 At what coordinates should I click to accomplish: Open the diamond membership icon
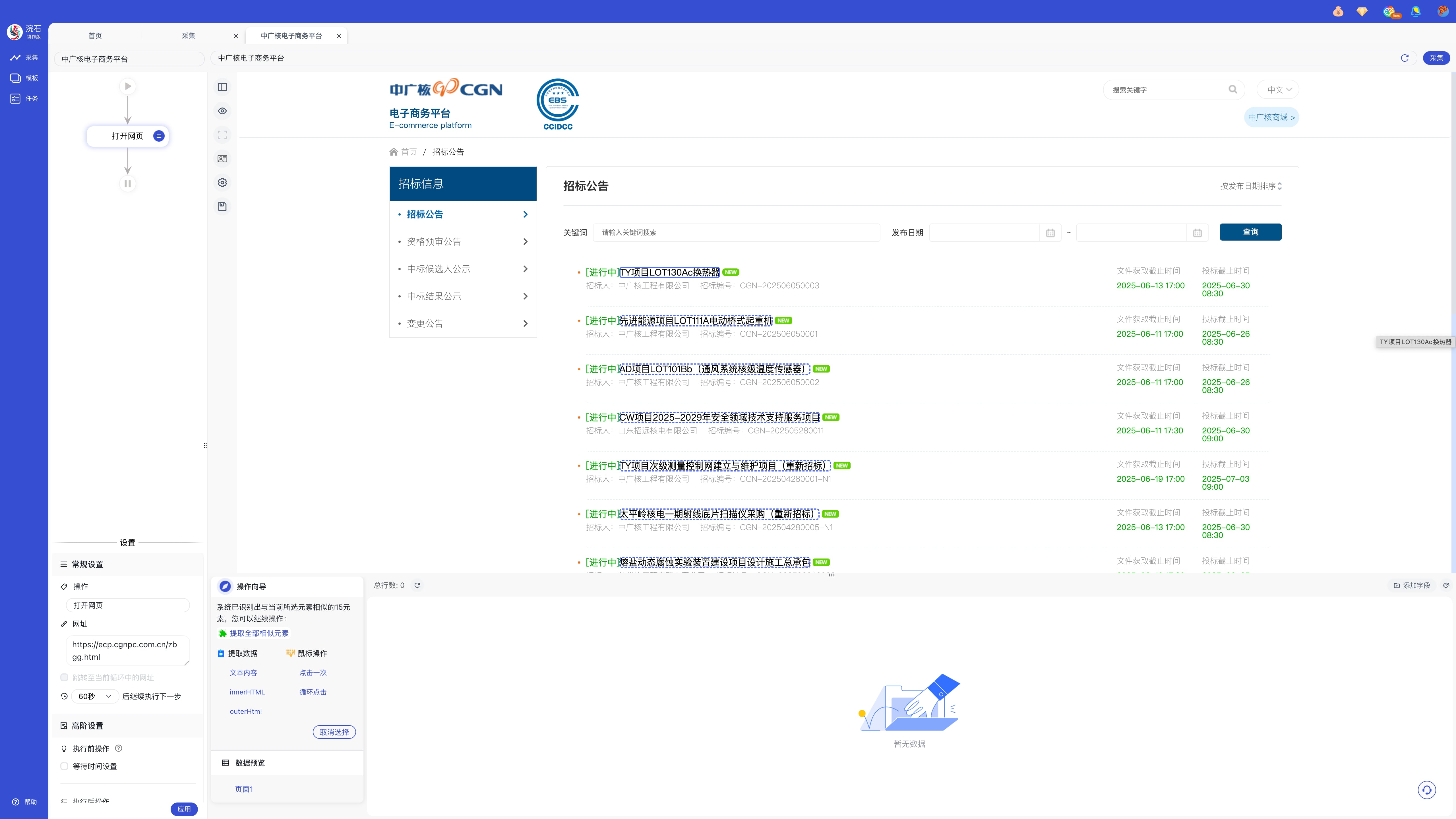tap(1362, 11)
